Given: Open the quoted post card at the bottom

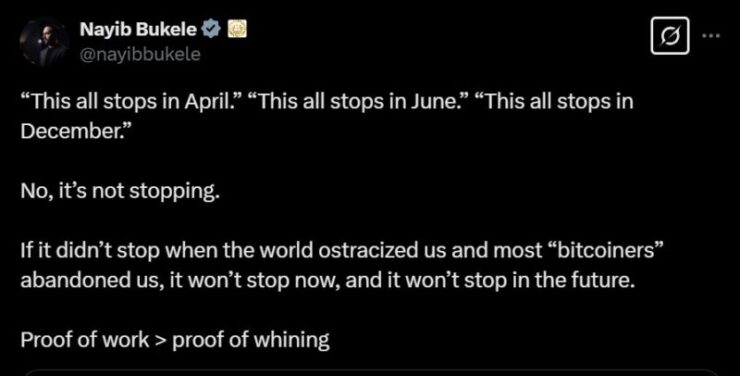Looking at the screenshot, I should [370, 372].
